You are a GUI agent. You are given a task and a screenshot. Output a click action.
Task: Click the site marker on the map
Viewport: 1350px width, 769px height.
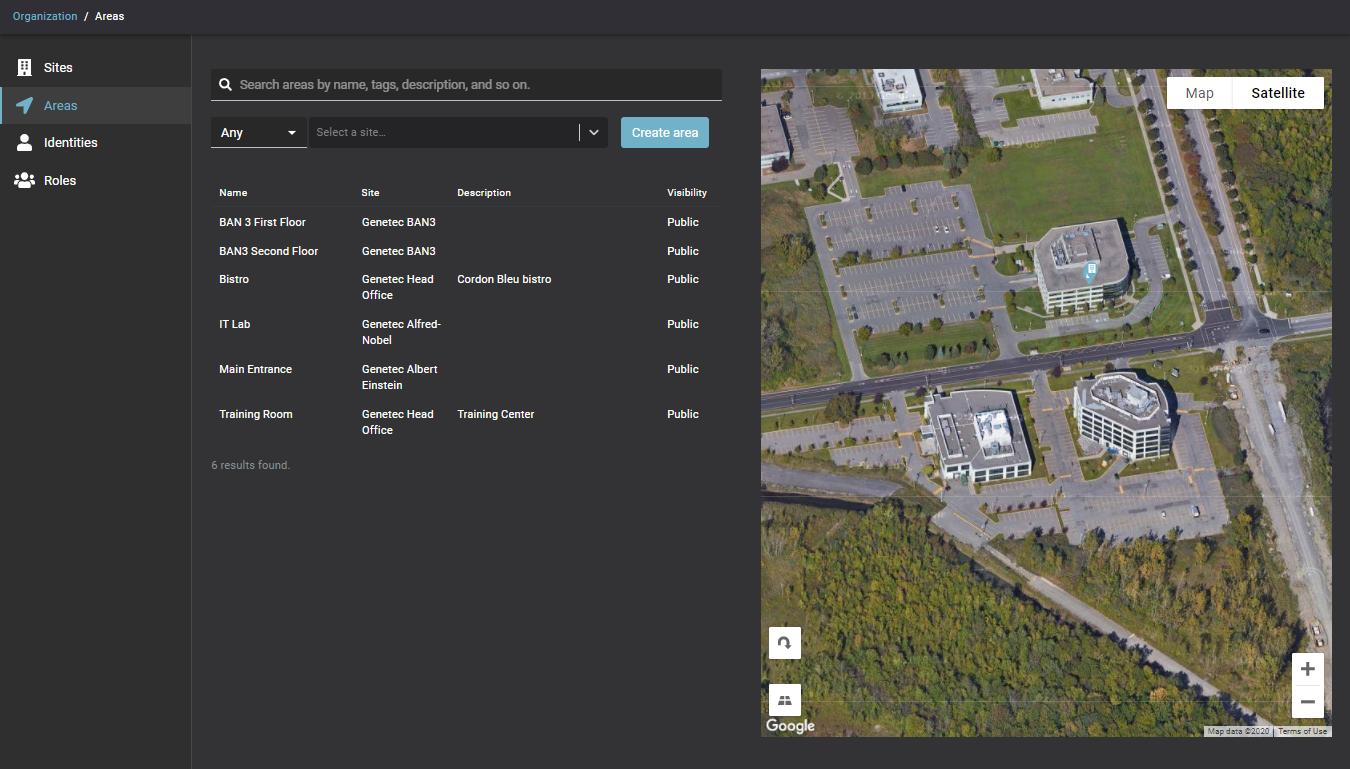click(1092, 270)
